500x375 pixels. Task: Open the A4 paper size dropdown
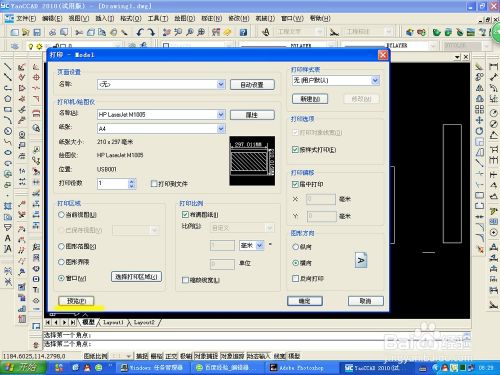tap(221, 129)
